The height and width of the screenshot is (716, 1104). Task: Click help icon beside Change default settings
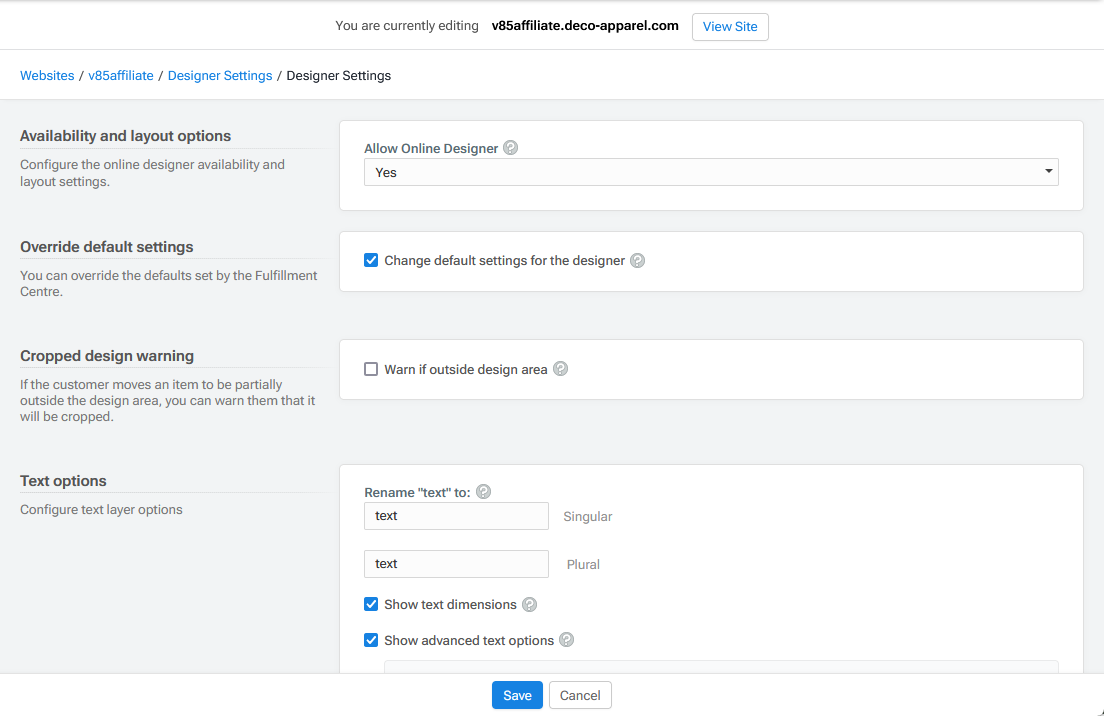click(x=638, y=261)
